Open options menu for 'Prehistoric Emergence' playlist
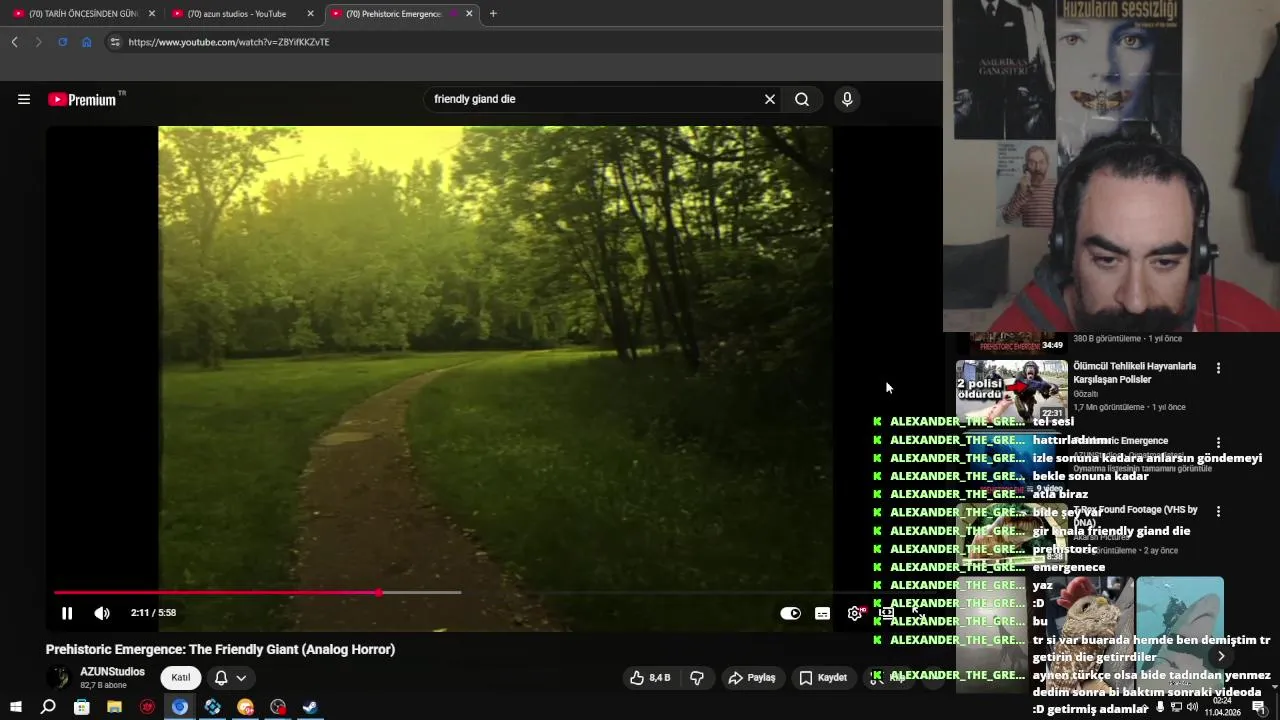Viewport: 1280px width, 720px height. pos(1218,442)
